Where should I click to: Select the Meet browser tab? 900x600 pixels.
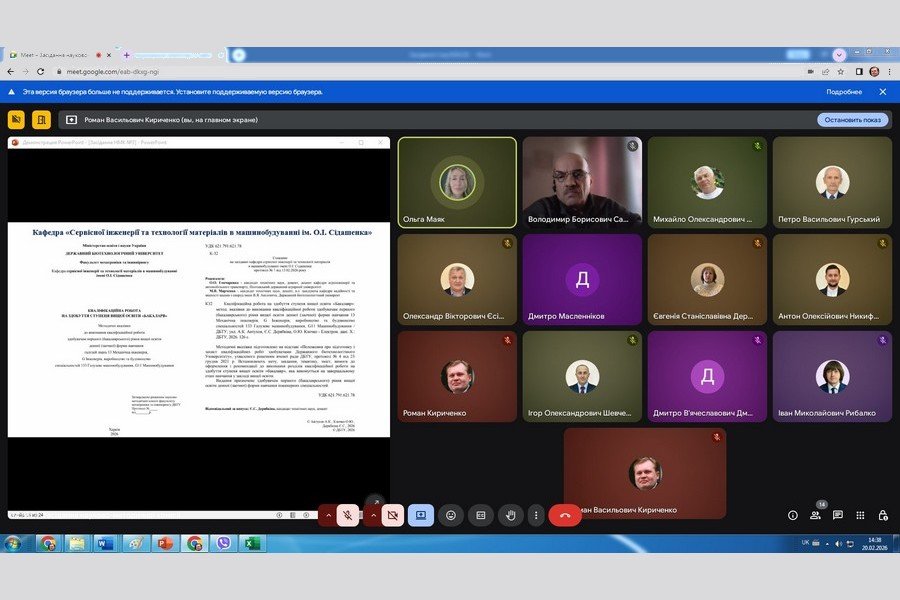pyautogui.click(x=48, y=55)
